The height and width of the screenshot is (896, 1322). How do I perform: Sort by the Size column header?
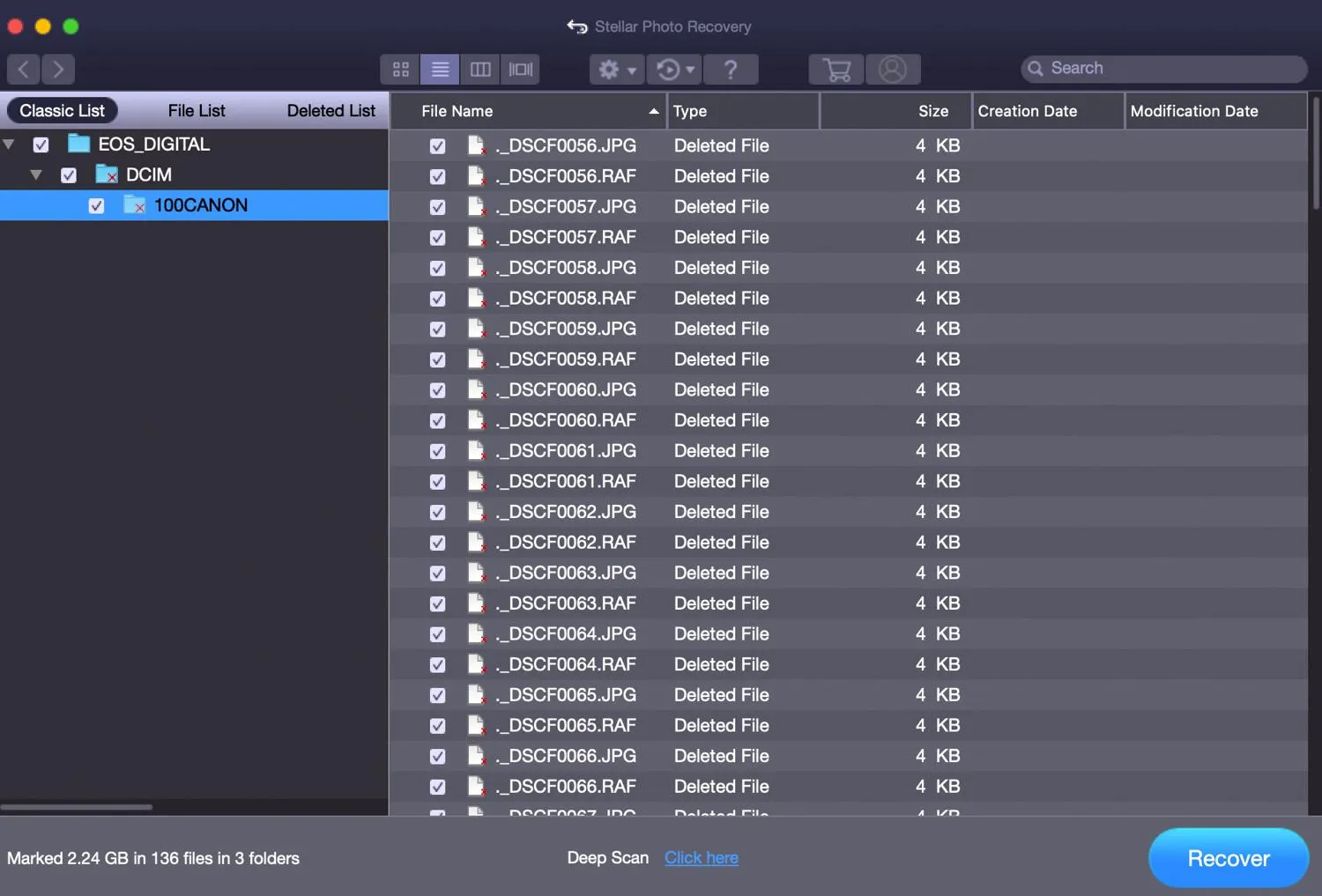[x=895, y=111]
